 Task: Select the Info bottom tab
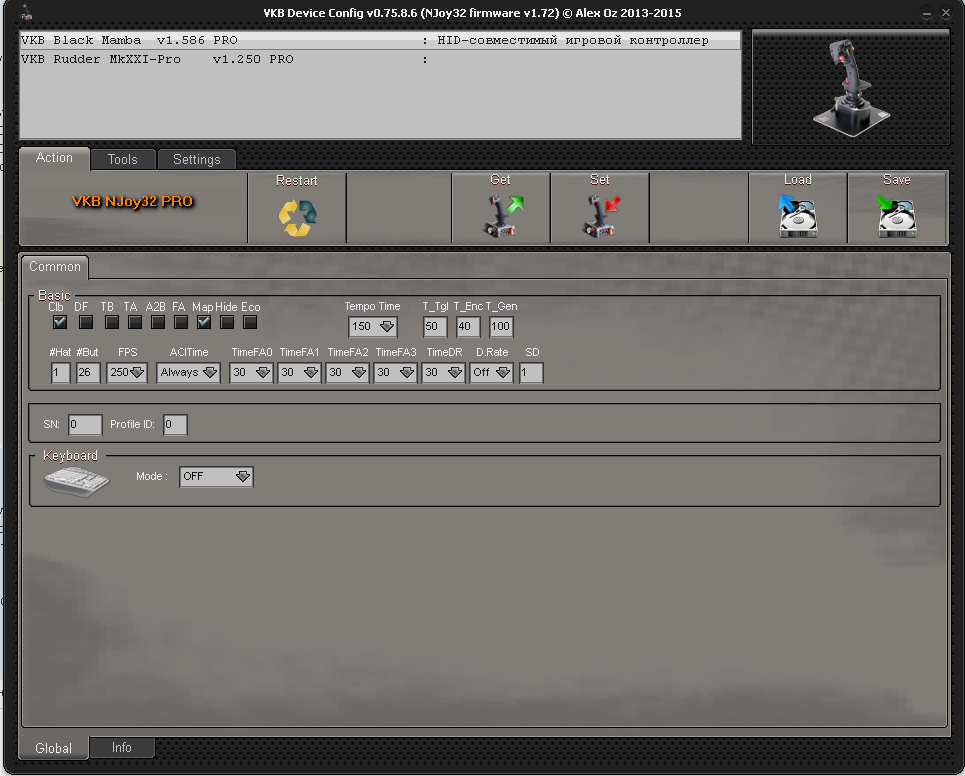click(122, 747)
